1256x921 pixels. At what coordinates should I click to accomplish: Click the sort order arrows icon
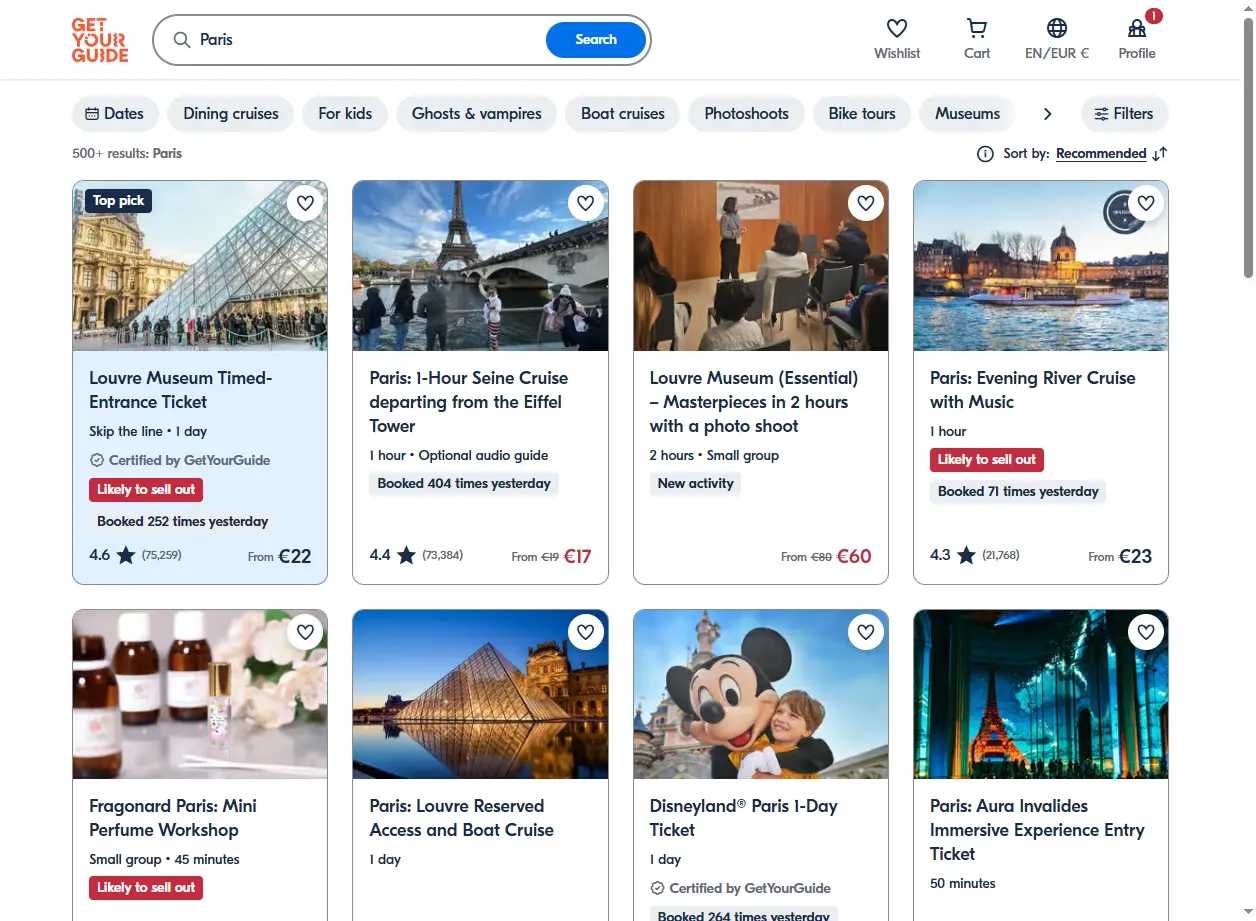click(1160, 153)
